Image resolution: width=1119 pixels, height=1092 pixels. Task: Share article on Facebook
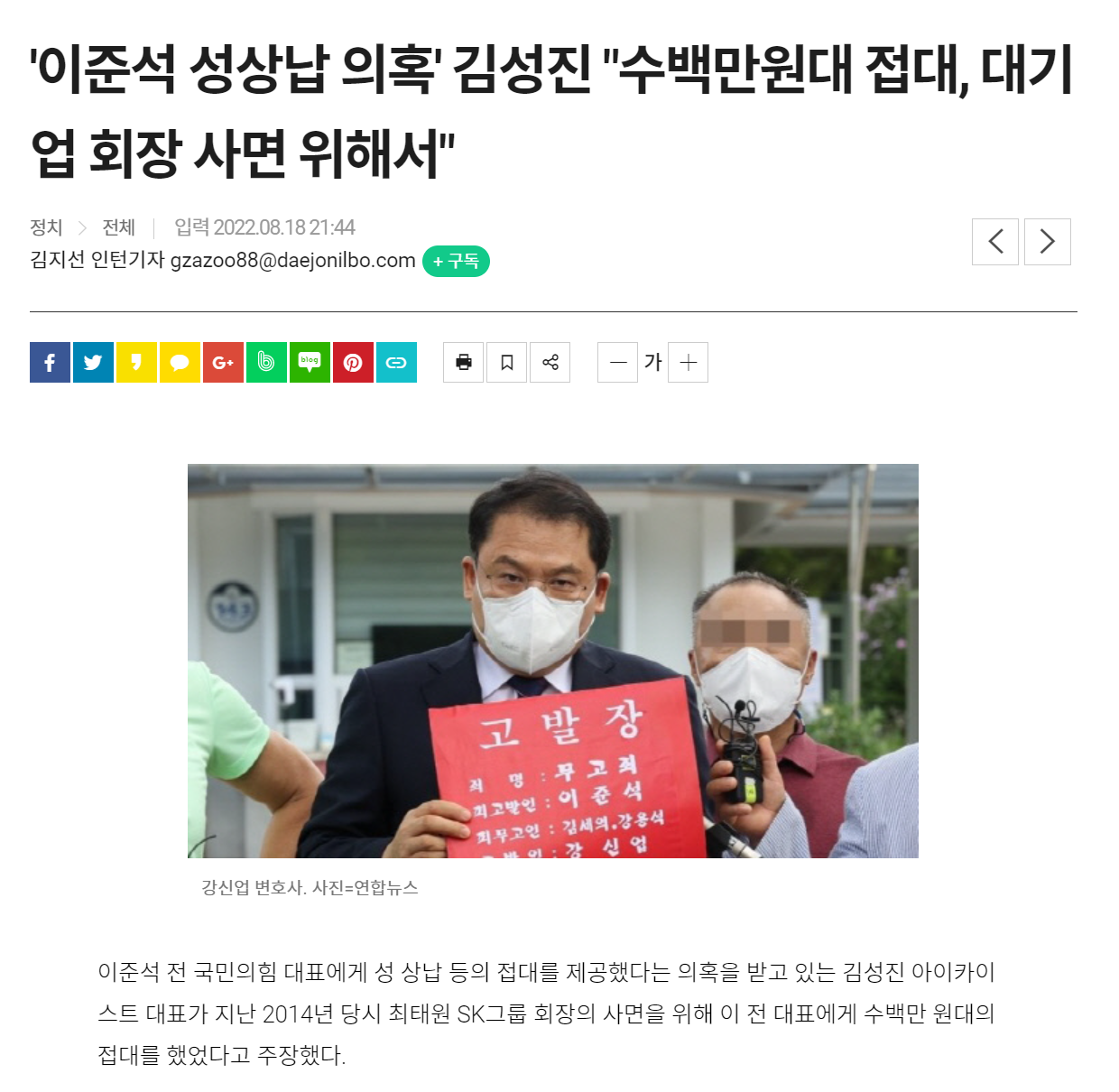(x=50, y=363)
